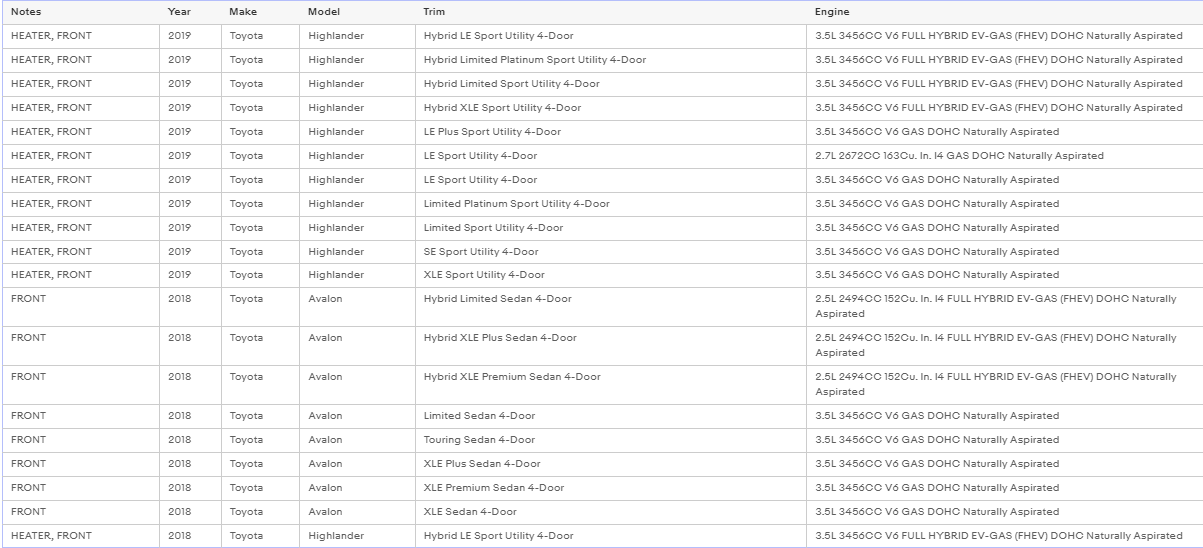This screenshot has width=1203, height=548.
Task: Click Avalon in the Touring Sedan row
Action: click(325, 440)
